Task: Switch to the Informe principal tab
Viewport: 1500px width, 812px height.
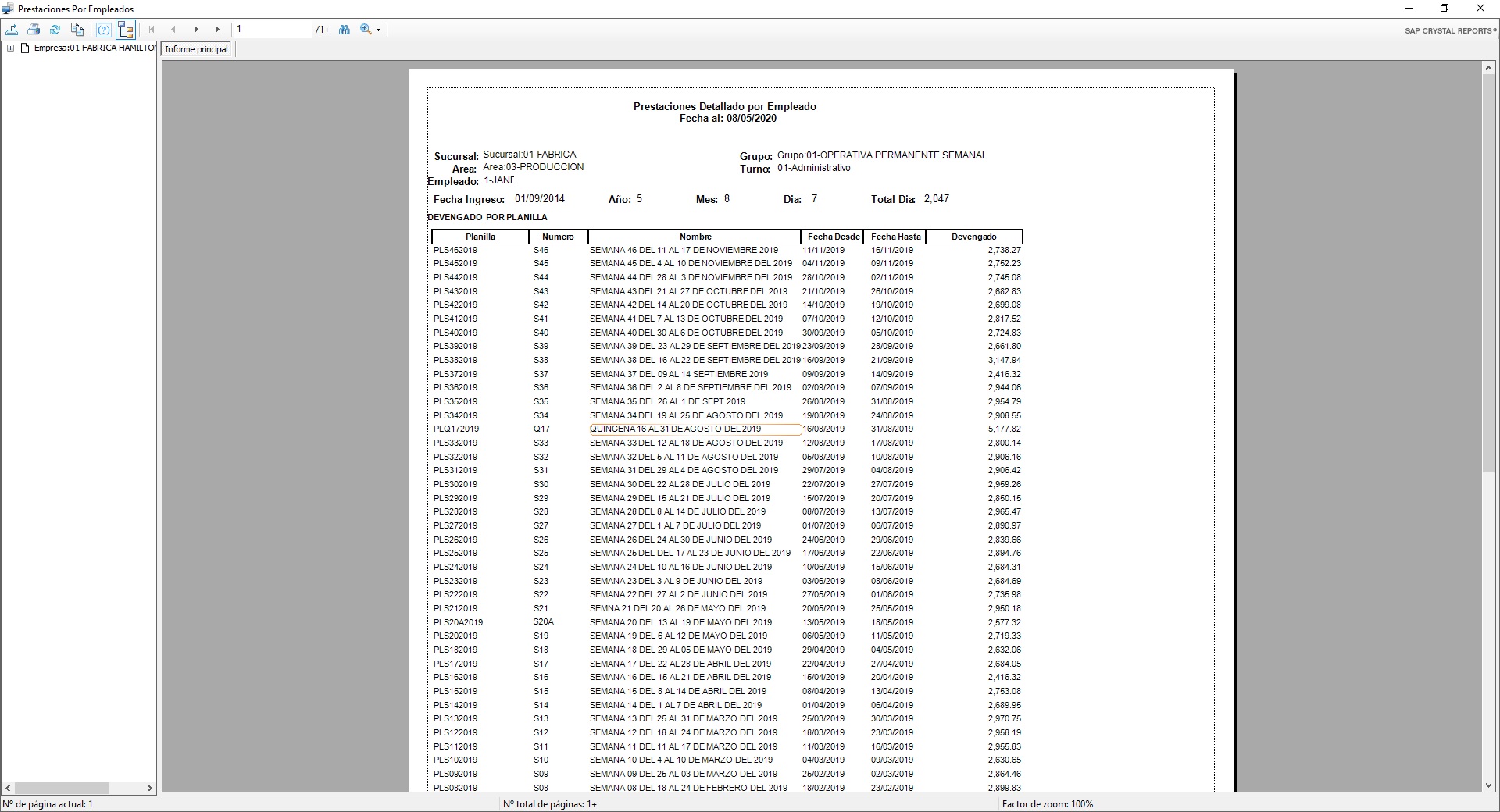Action: tap(196, 49)
